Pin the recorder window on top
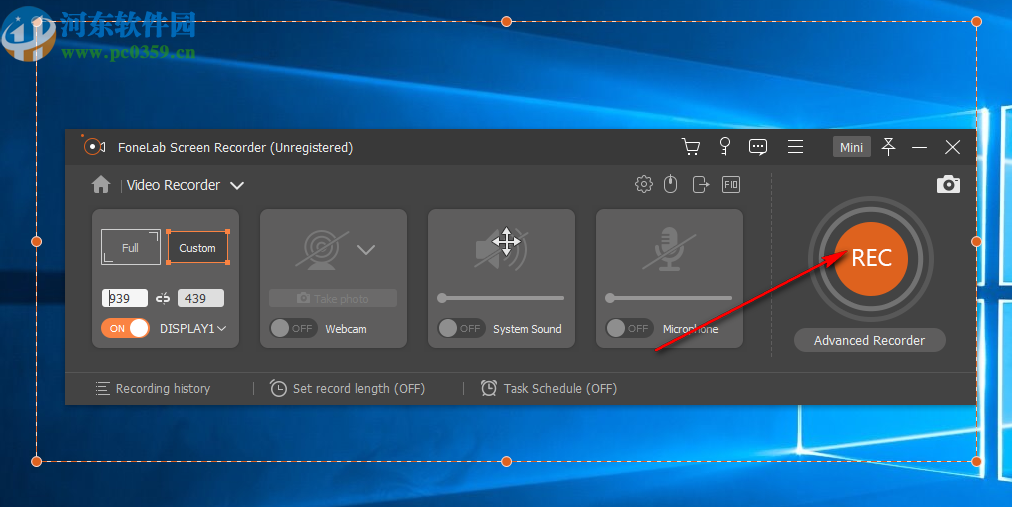Viewport: 1012px width, 507px height. [x=889, y=147]
